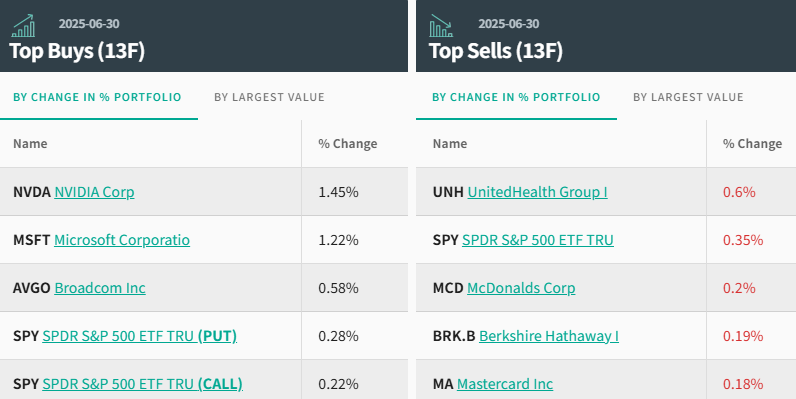The width and height of the screenshot is (796, 399).
Task: Open the McDonalds Corp link
Action: (521, 288)
